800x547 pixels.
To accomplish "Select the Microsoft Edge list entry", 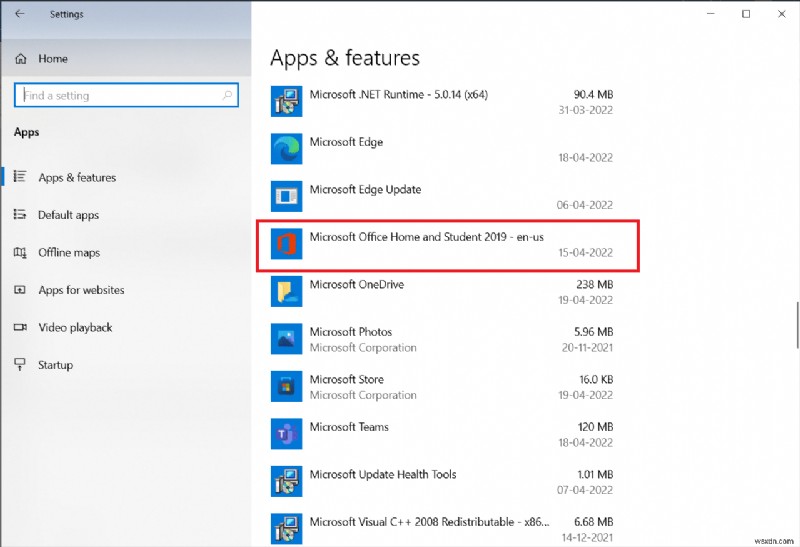I will click(x=442, y=148).
